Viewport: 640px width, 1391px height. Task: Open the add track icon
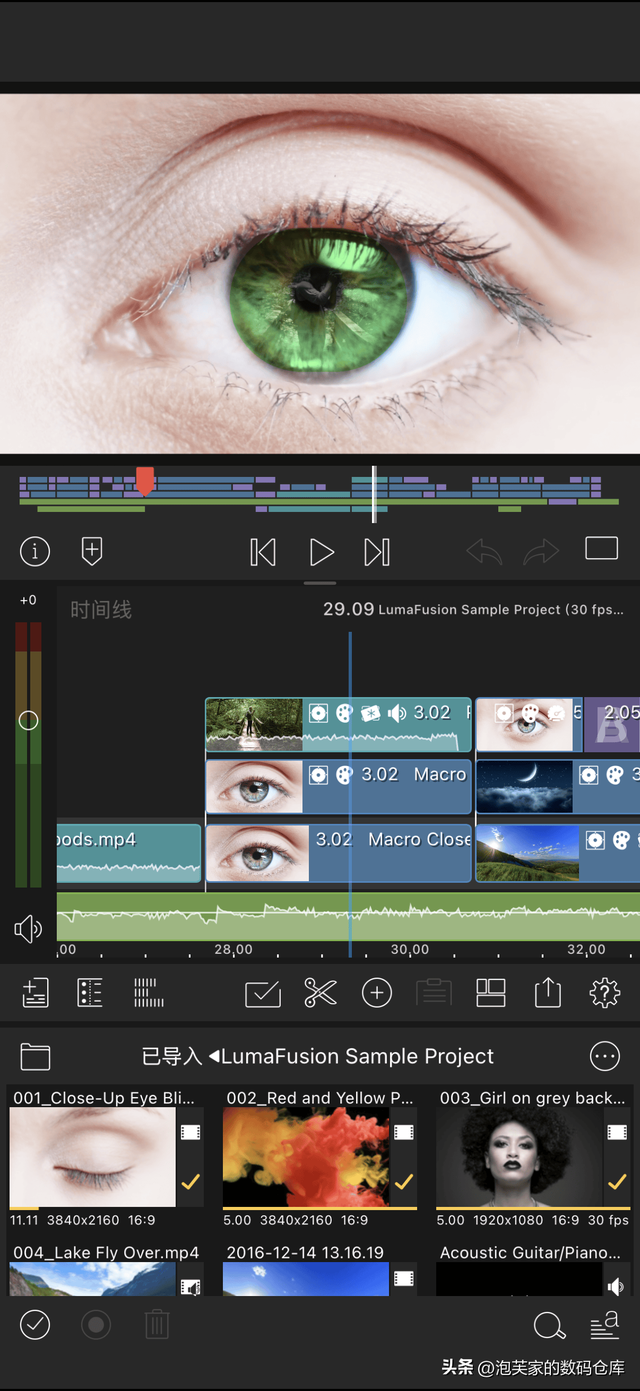[35, 993]
